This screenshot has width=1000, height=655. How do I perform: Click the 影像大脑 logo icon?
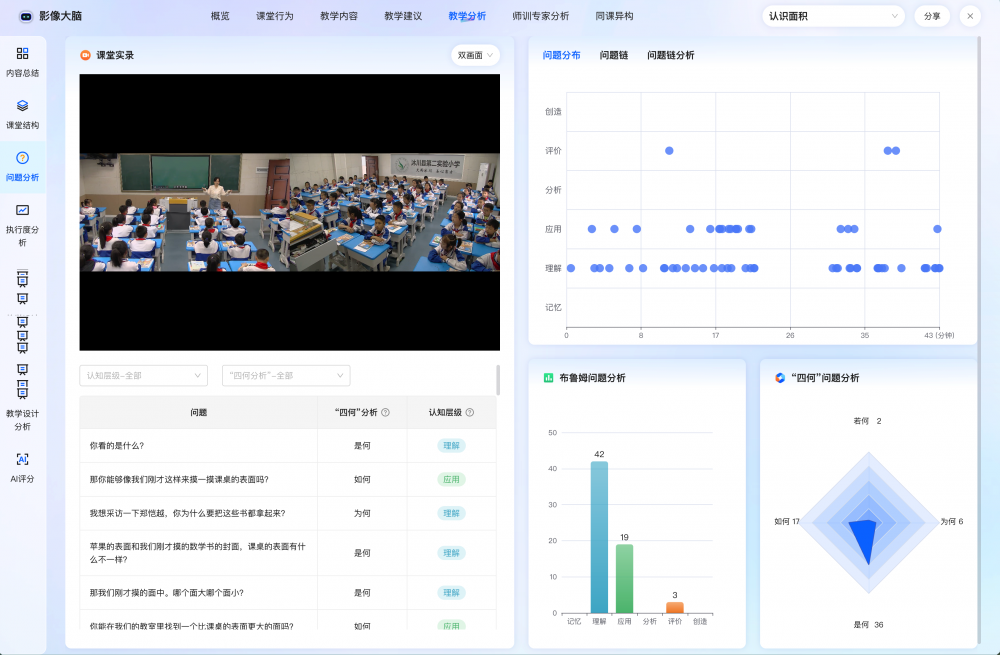point(25,16)
